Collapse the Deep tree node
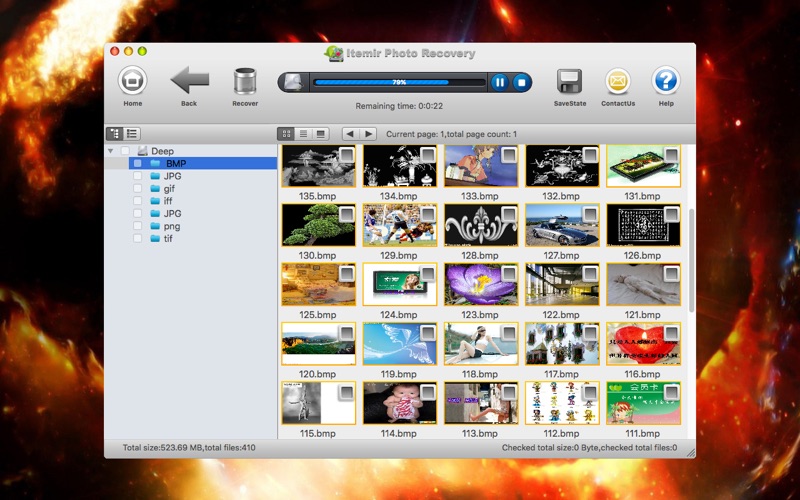 point(110,151)
